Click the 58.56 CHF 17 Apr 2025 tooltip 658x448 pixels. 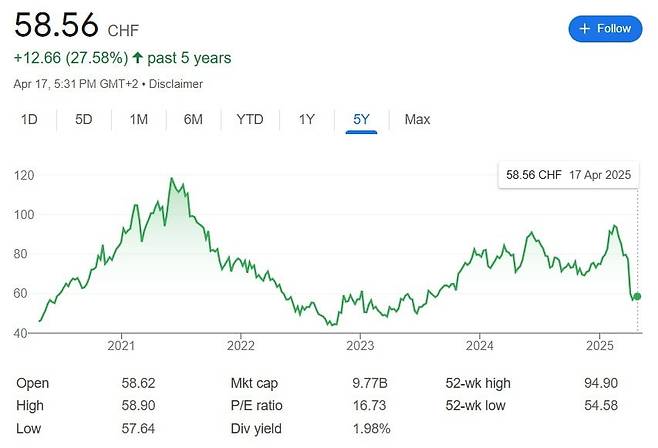[x=569, y=175]
